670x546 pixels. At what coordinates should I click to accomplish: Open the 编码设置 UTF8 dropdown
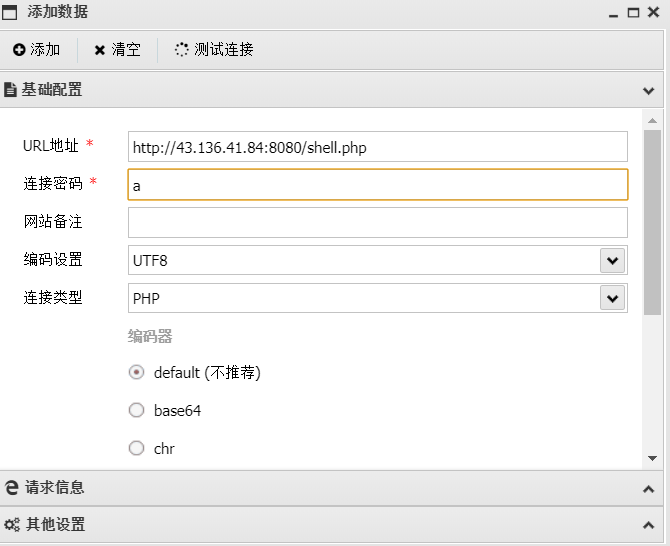pos(612,260)
